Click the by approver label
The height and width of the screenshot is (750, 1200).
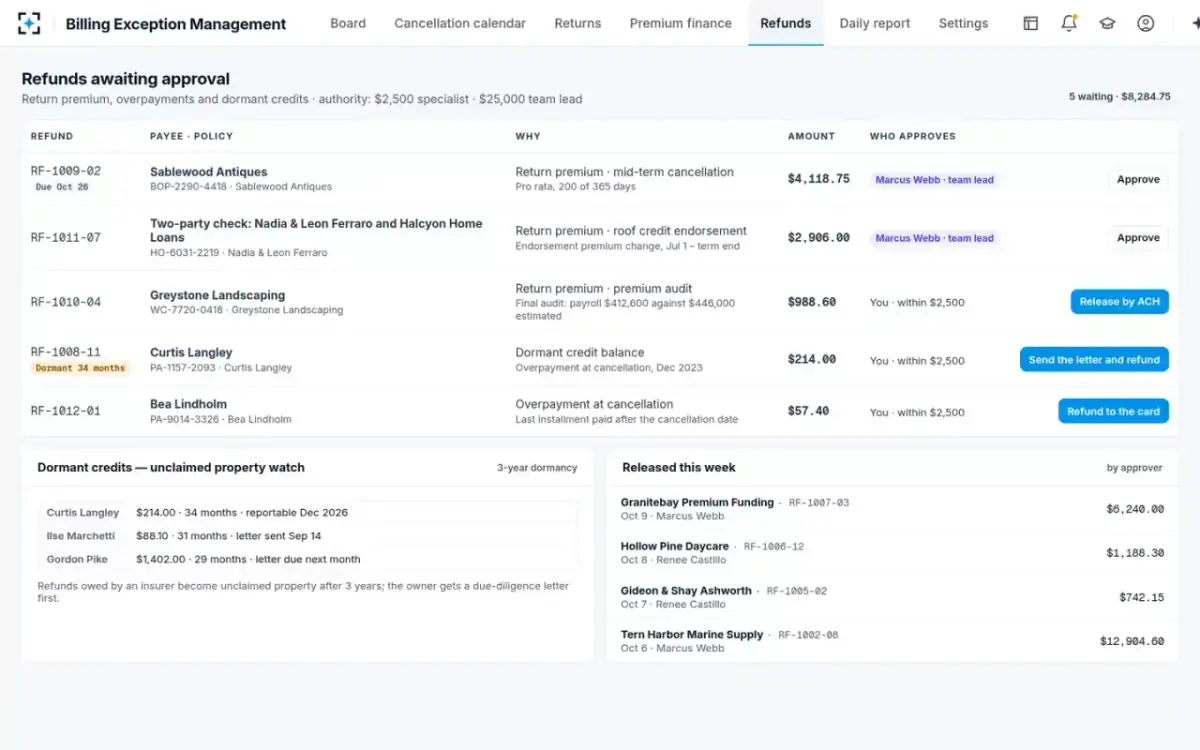pyautogui.click(x=1134, y=468)
